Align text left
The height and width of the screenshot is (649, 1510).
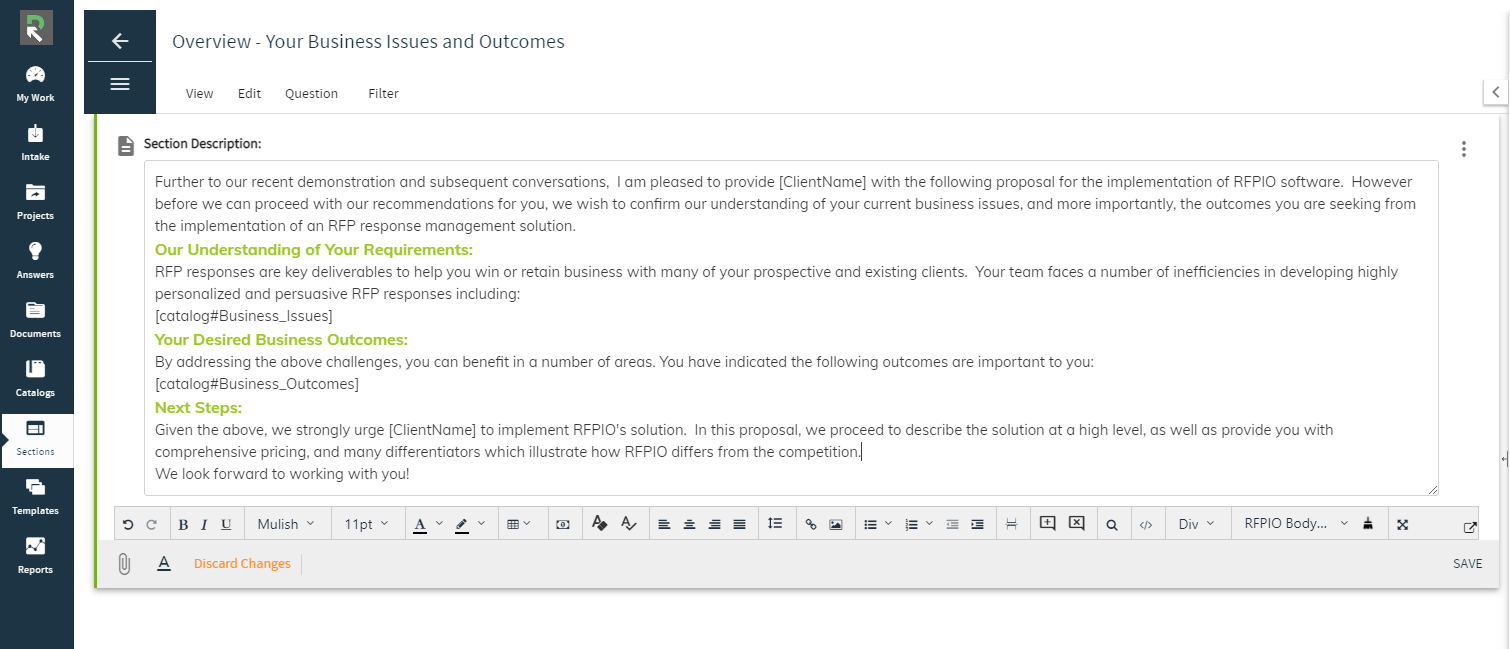(x=664, y=524)
